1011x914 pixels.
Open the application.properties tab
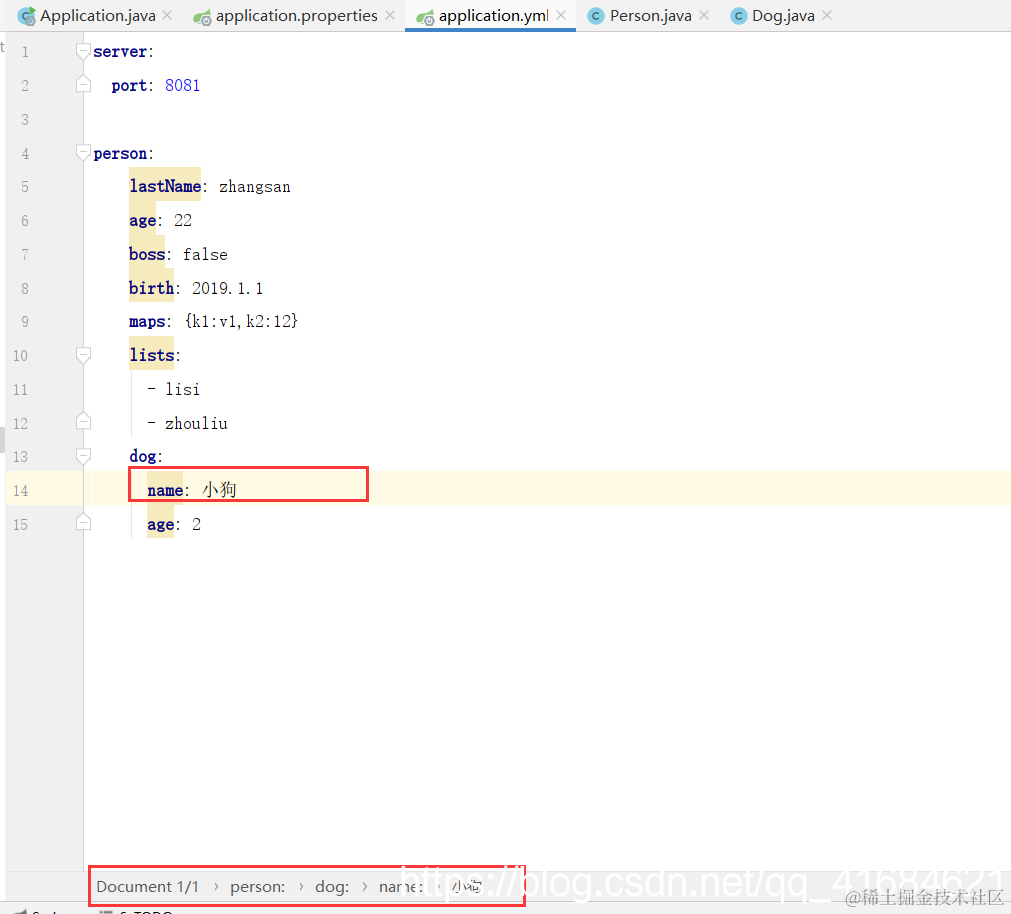coord(297,15)
